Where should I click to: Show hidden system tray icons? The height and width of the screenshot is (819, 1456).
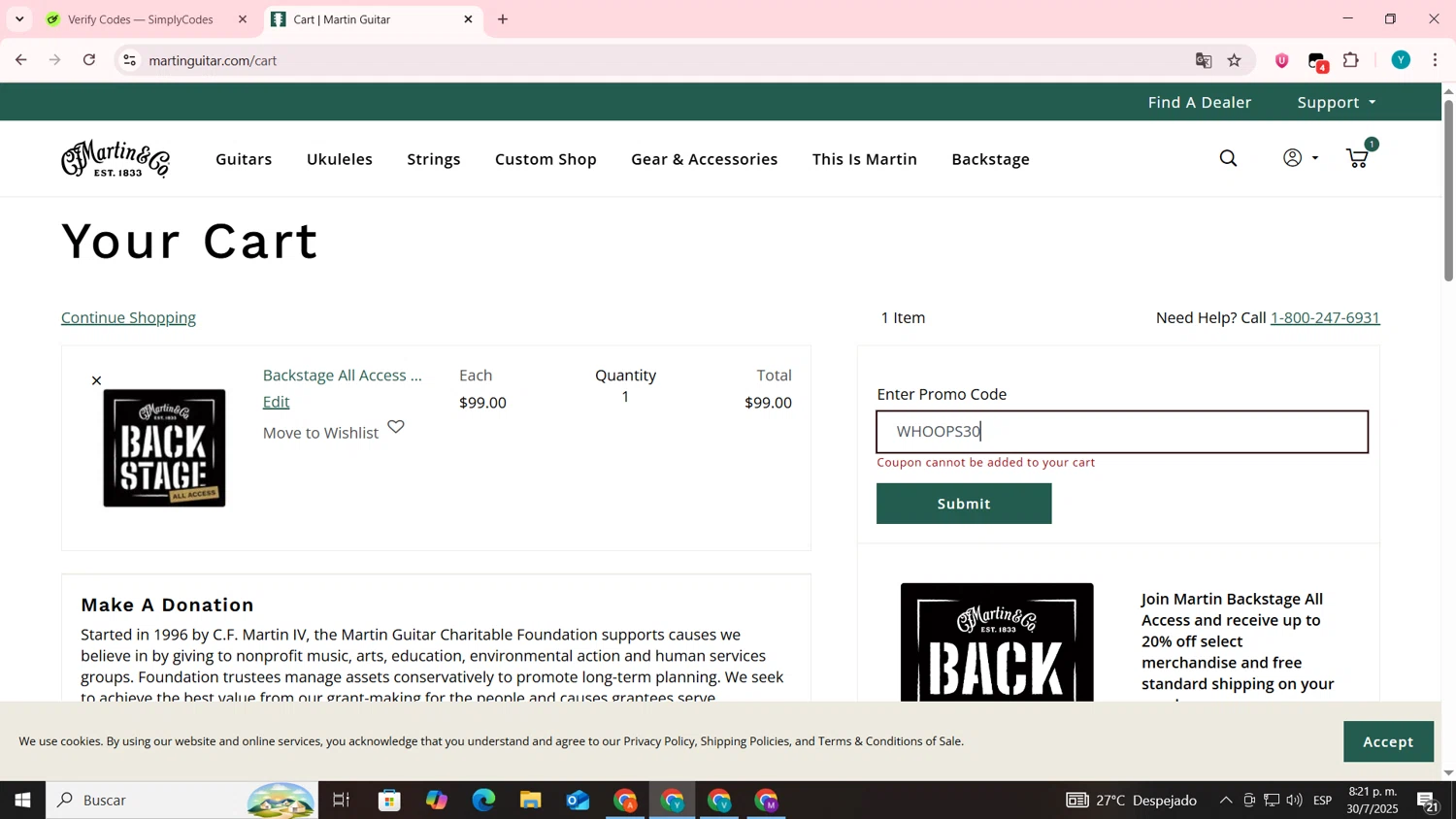1225,801
